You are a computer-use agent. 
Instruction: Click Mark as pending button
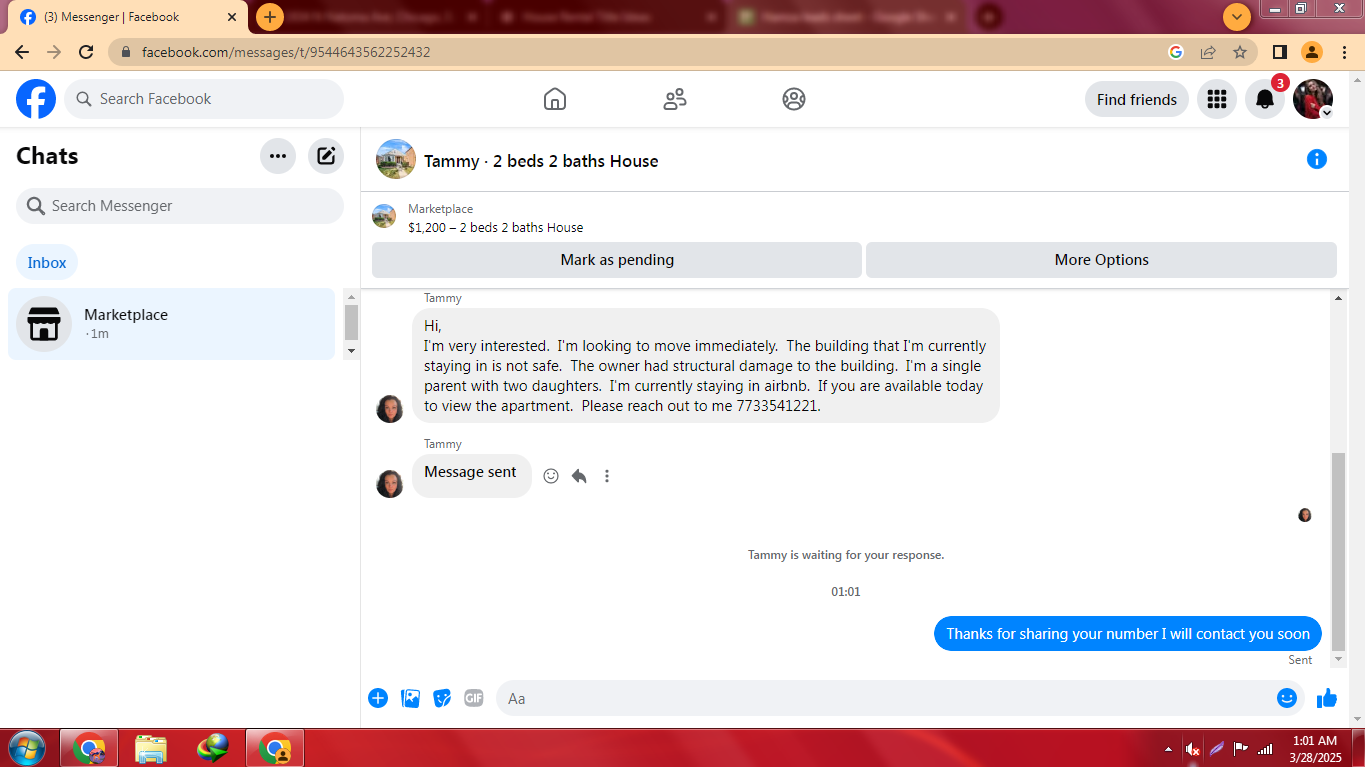[617, 260]
